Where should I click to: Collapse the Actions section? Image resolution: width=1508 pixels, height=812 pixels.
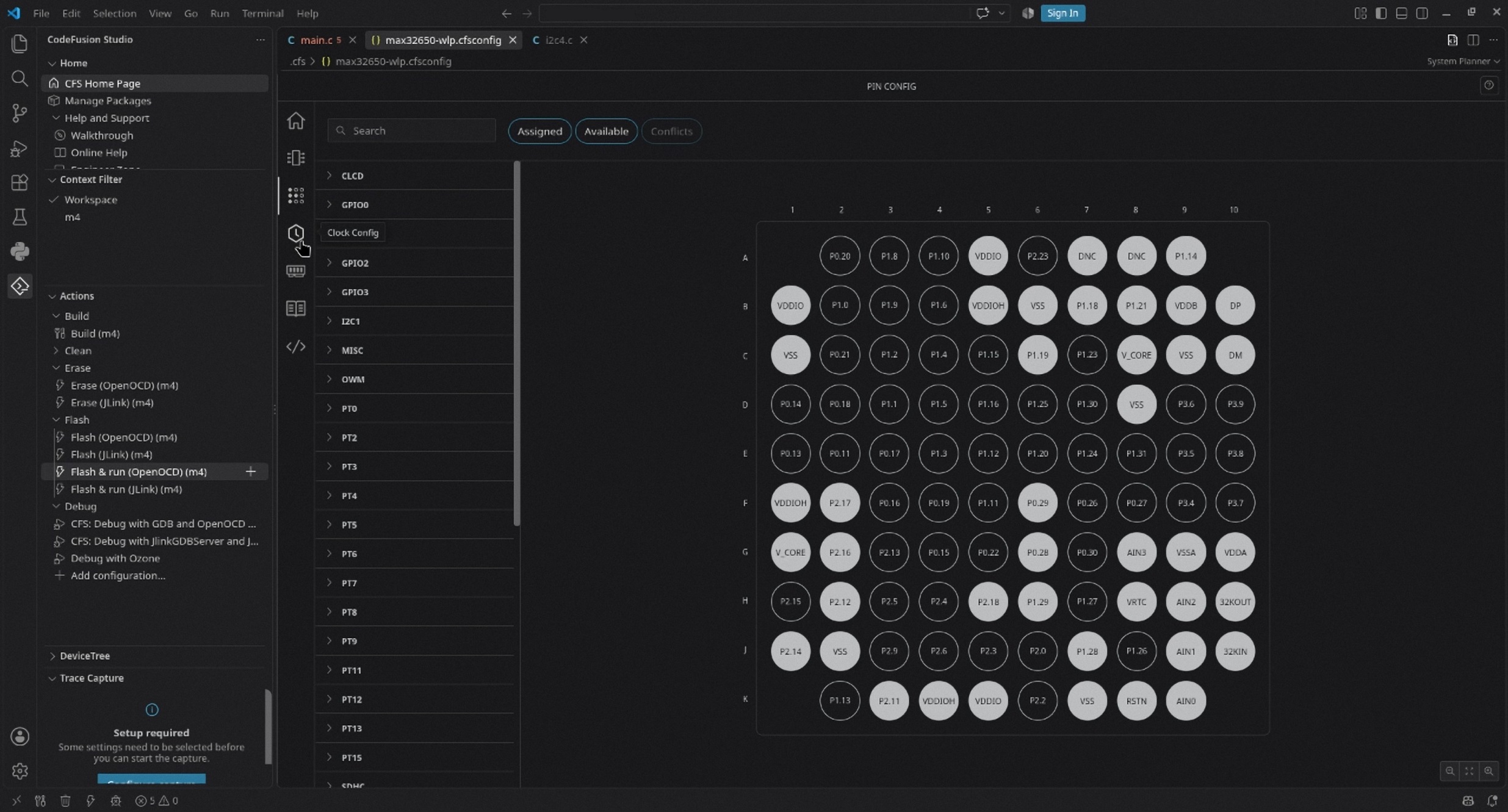pyautogui.click(x=76, y=296)
